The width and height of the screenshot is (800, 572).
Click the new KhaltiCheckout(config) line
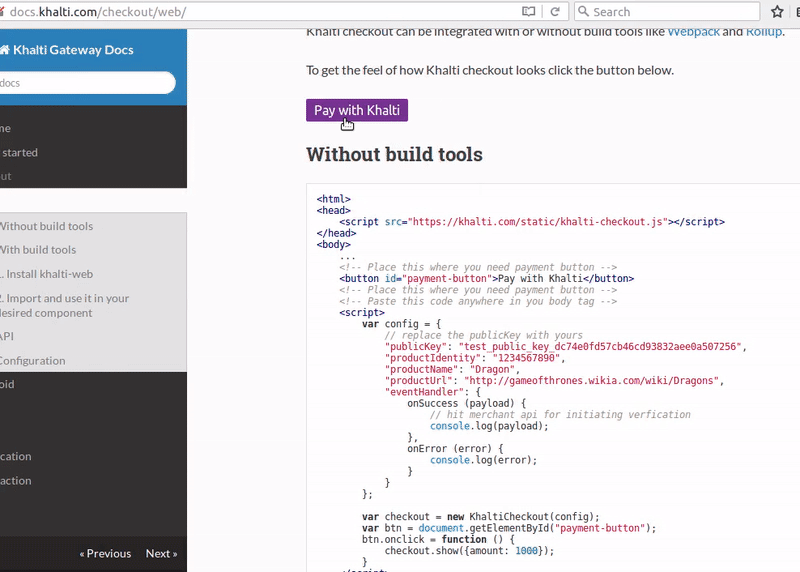pos(481,517)
